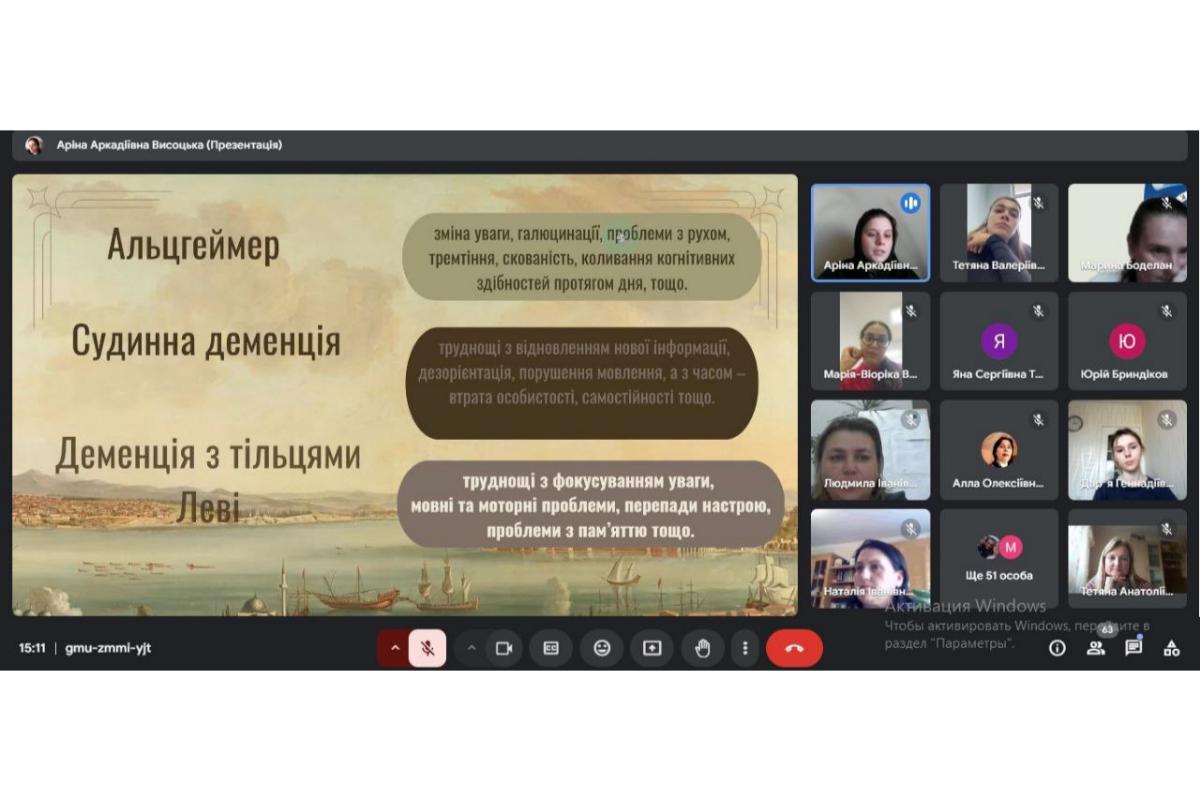Open the Activities shapes icon
The width and height of the screenshot is (1200, 800).
1171,648
